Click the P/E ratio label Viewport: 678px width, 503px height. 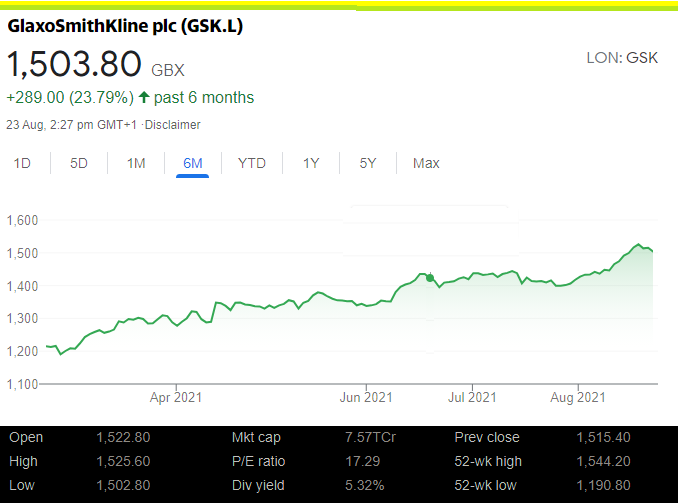(x=259, y=461)
